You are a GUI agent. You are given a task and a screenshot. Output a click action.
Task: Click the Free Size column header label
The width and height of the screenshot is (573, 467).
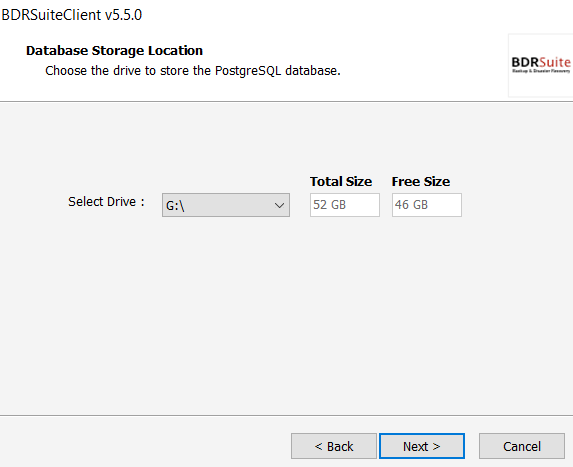tap(421, 182)
